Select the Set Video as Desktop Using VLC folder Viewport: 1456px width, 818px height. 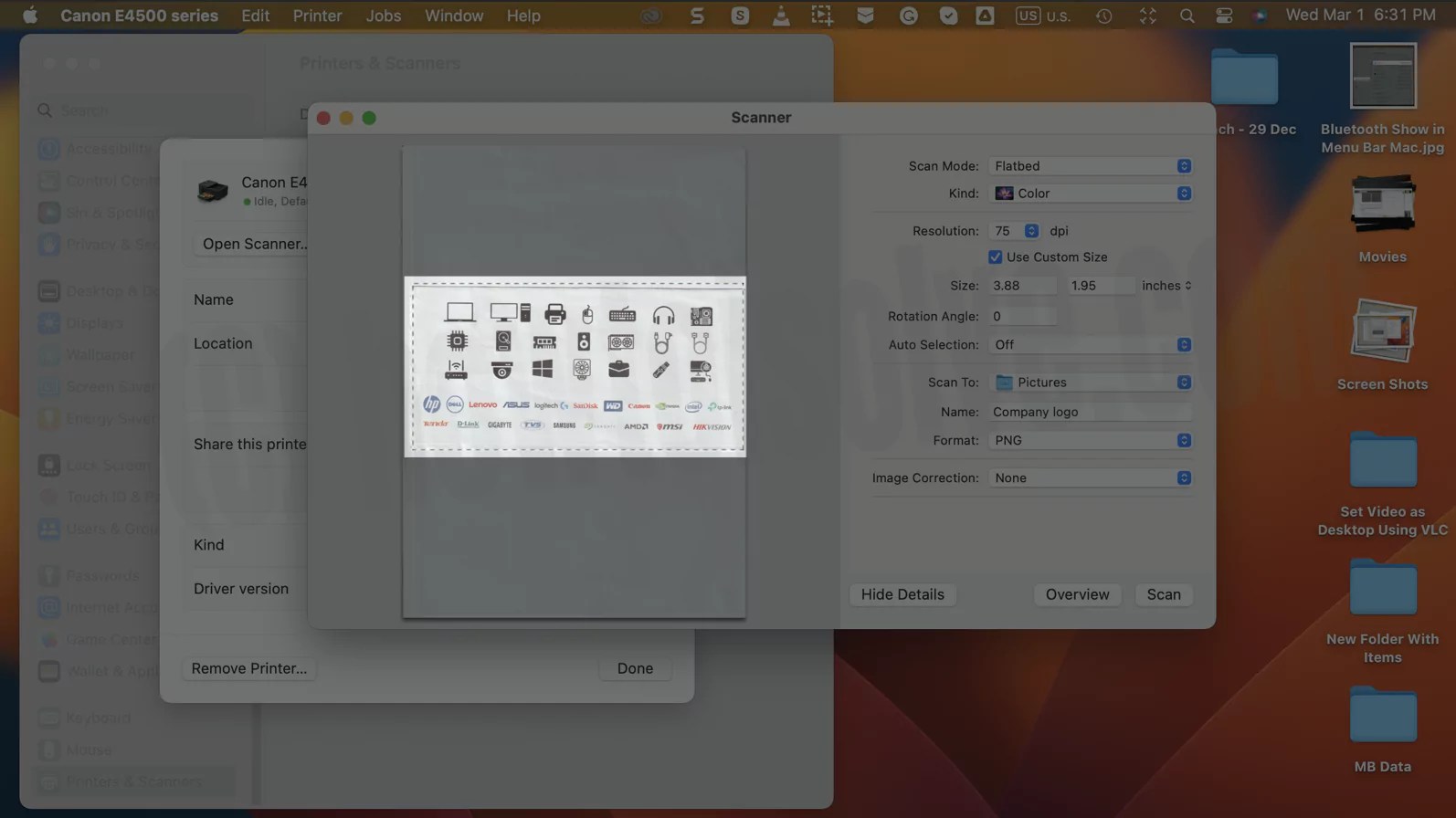[1382, 460]
